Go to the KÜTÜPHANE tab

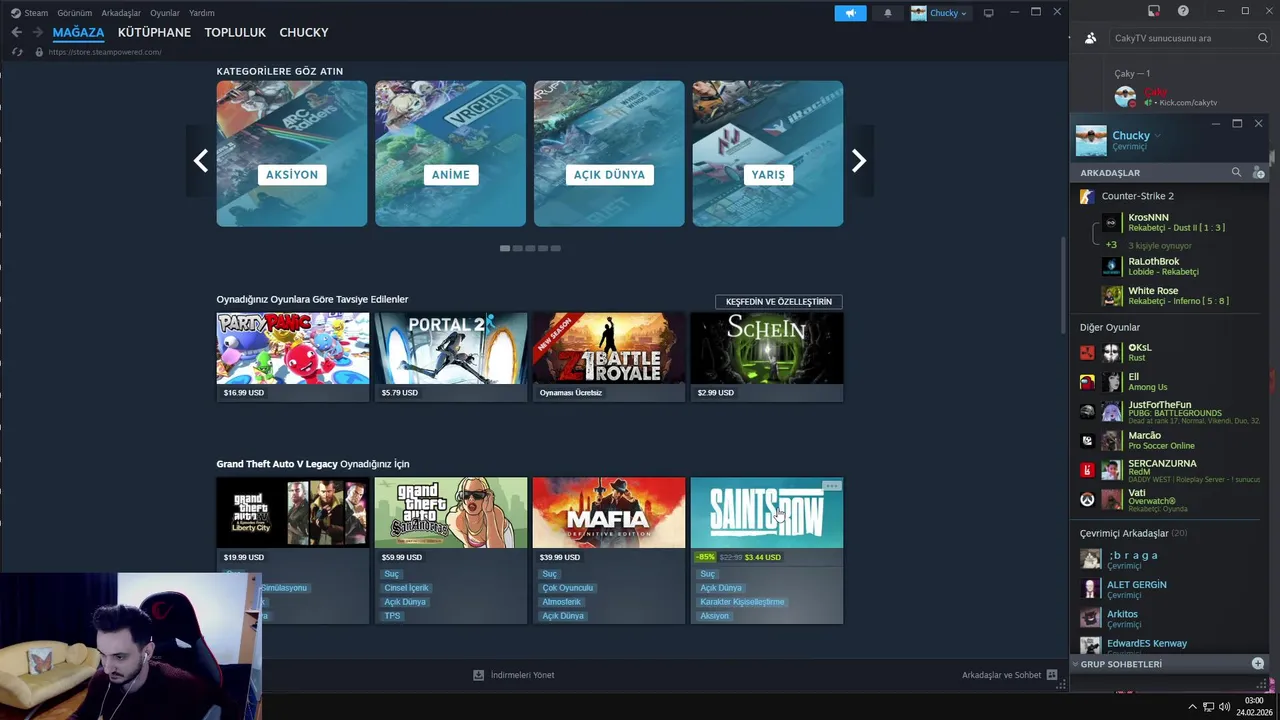(x=154, y=32)
